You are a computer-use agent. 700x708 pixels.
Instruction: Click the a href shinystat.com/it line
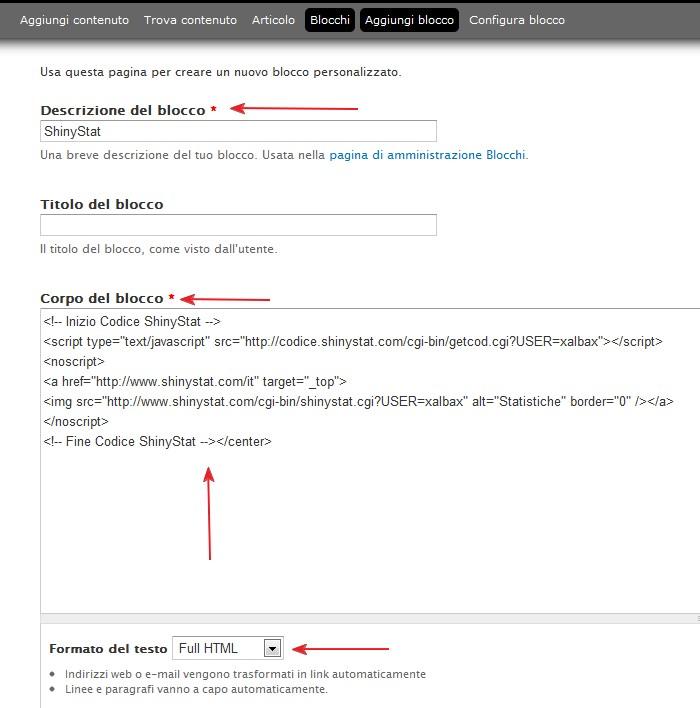(x=195, y=382)
